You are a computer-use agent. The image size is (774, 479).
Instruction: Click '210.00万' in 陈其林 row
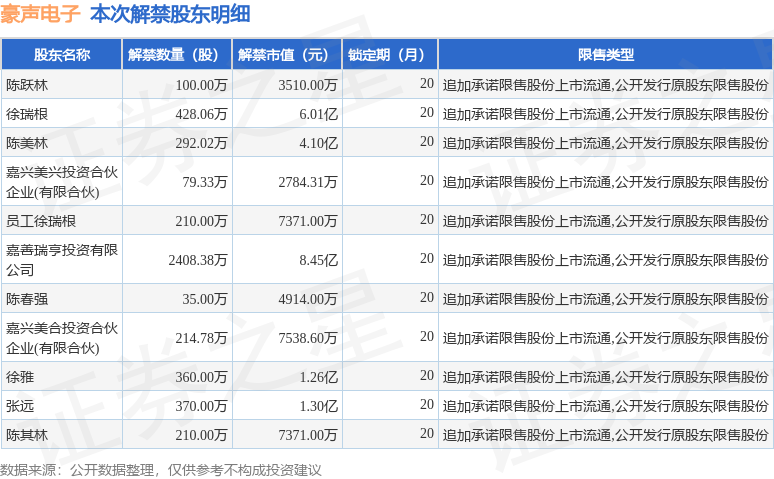(x=201, y=436)
